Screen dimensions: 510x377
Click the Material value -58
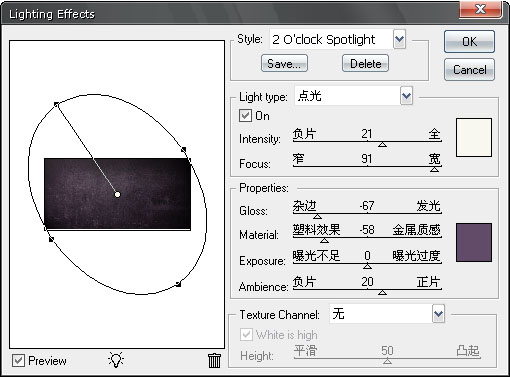coord(367,230)
